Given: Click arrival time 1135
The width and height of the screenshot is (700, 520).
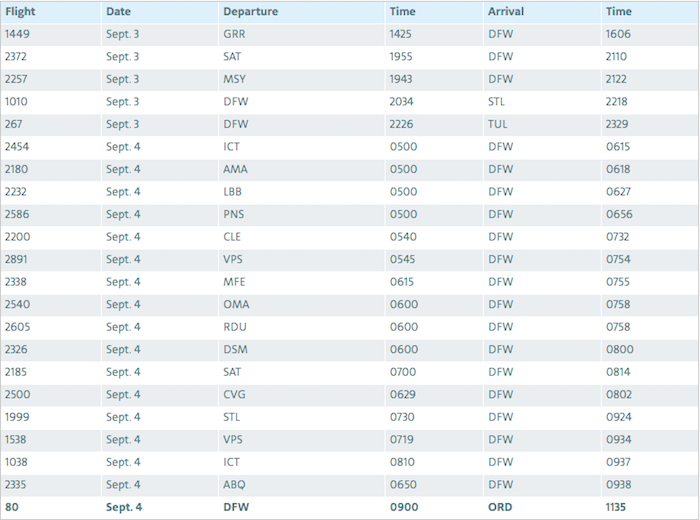Looking at the screenshot, I should coord(616,508).
